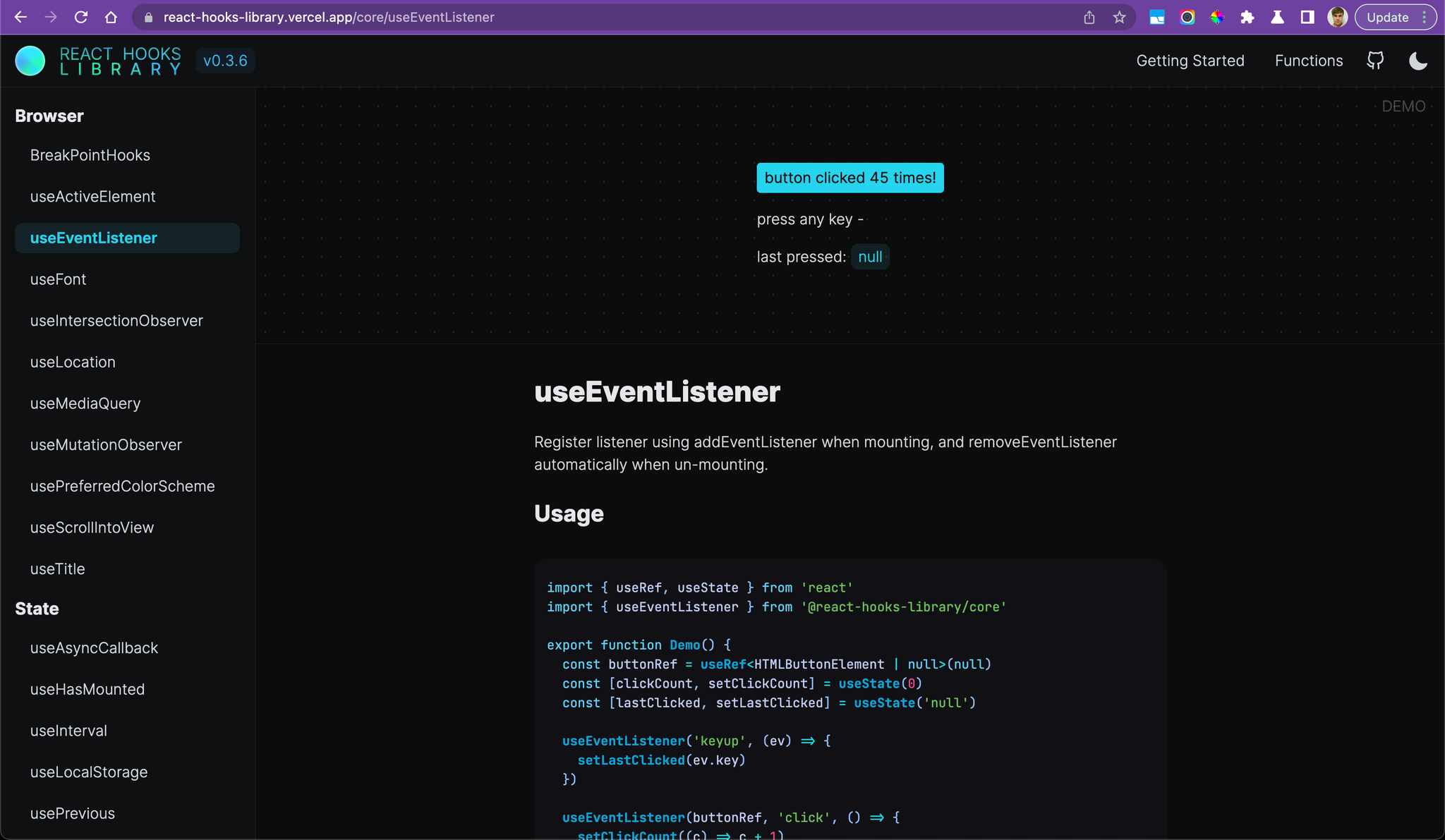This screenshot has width=1445, height=840.
Task: Open useAsyncCallback in the sidebar
Action: [x=94, y=648]
